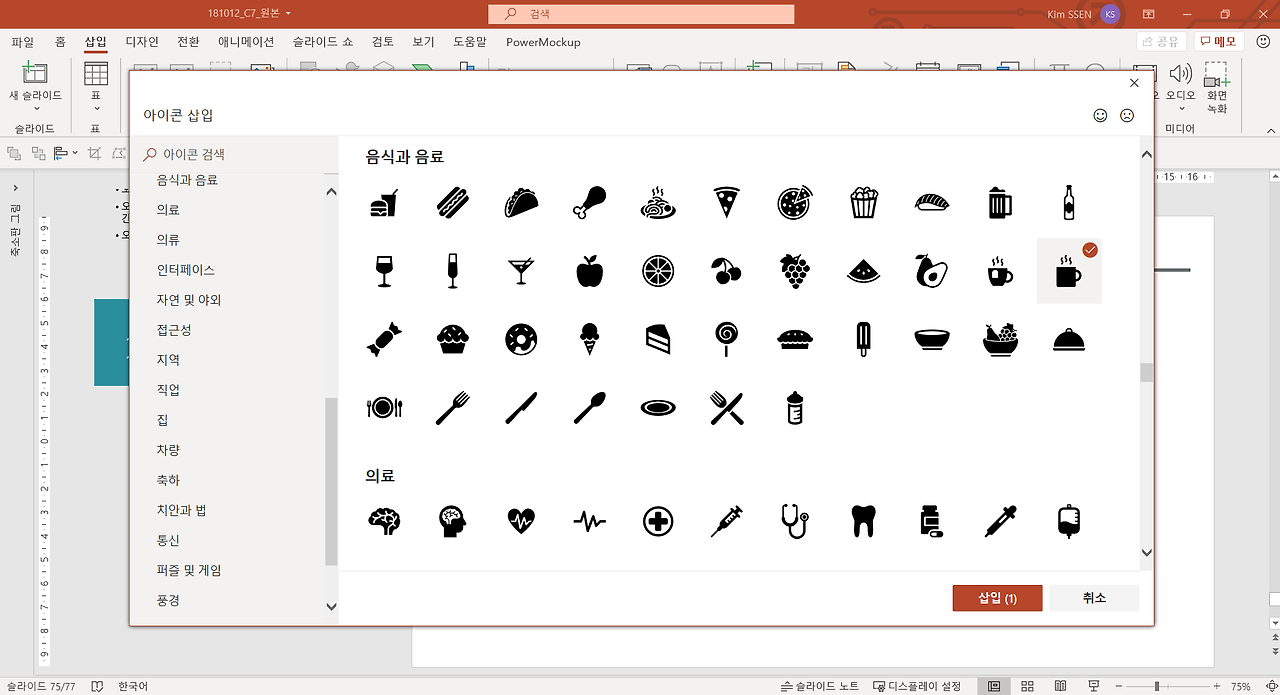Choose the 퍼즐 및 게임 category
This screenshot has height=695, width=1280.
click(189, 570)
